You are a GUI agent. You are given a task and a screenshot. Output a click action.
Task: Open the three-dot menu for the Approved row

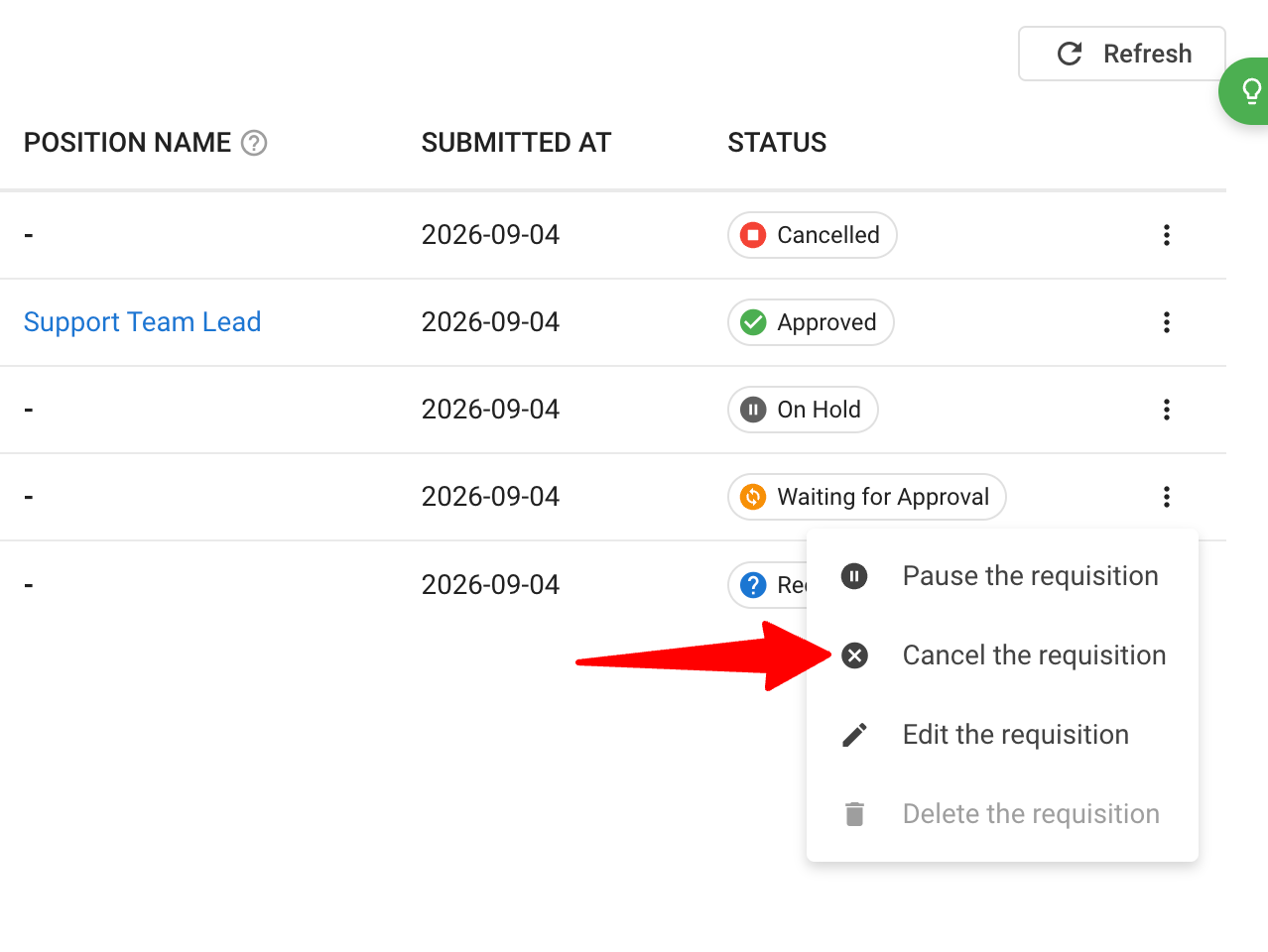pyautogui.click(x=1167, y=322)
